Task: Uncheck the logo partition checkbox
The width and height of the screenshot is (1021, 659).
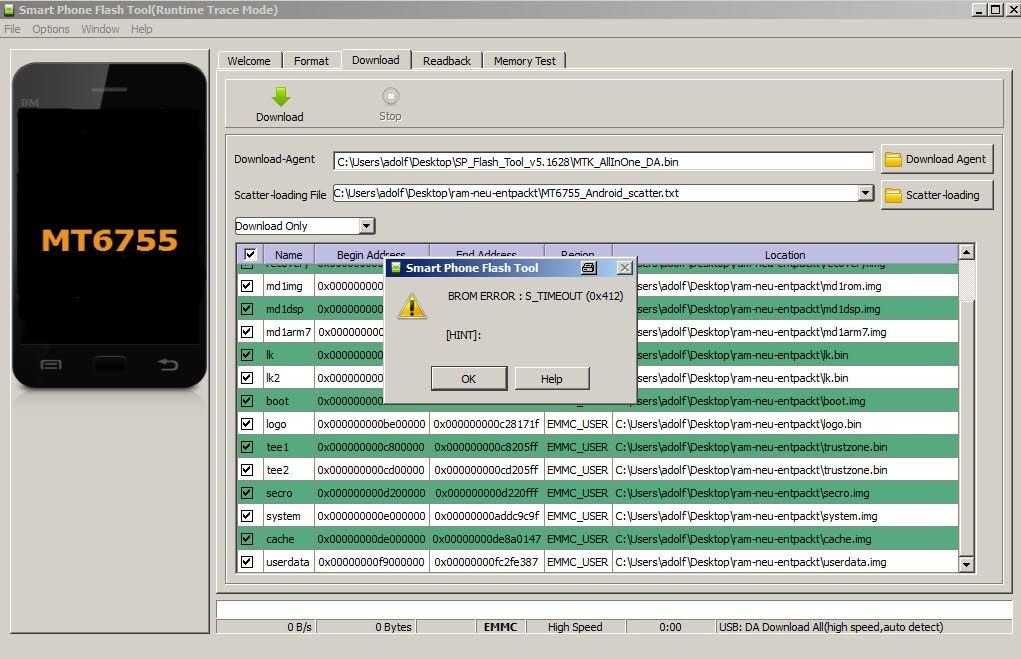Action: click(247, 424)
